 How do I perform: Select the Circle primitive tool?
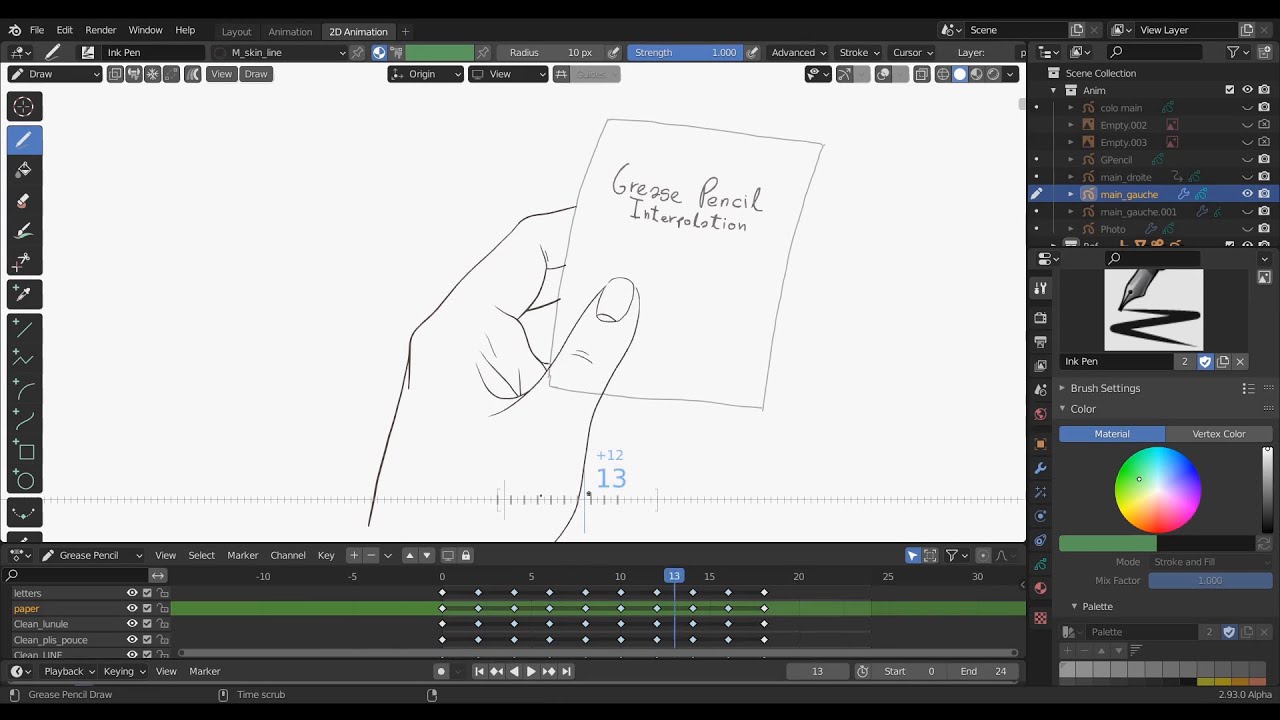25,481
